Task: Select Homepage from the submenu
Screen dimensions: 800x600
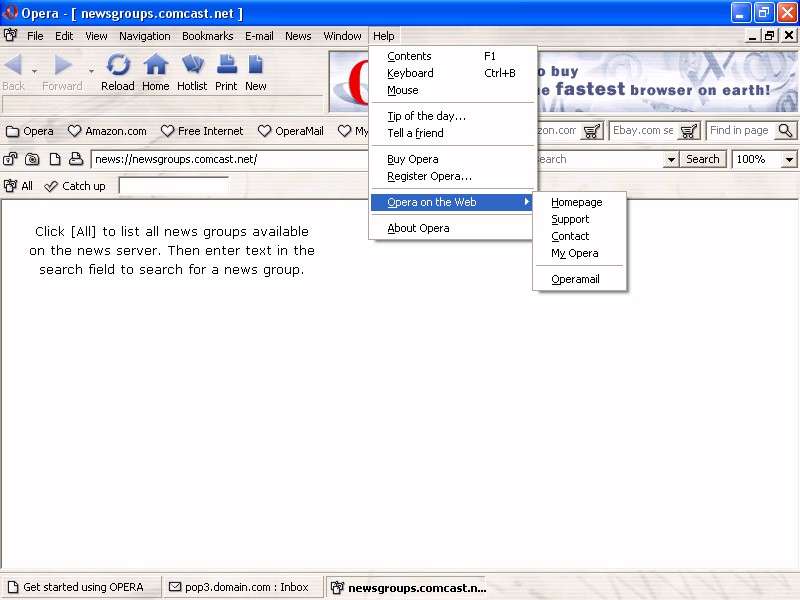Action: [577, 202]
